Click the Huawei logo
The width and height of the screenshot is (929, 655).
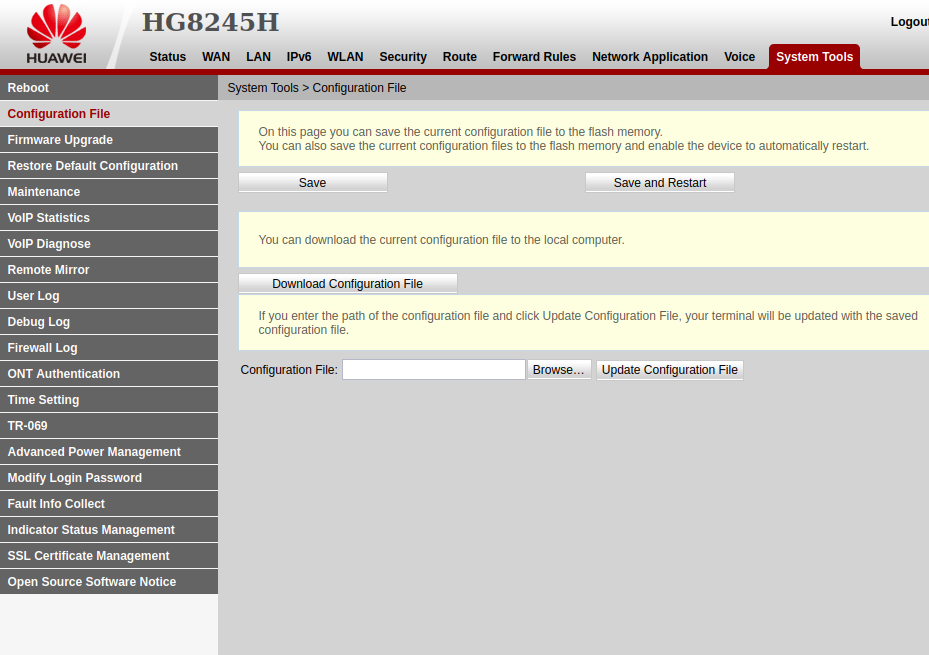coord(56,34)
